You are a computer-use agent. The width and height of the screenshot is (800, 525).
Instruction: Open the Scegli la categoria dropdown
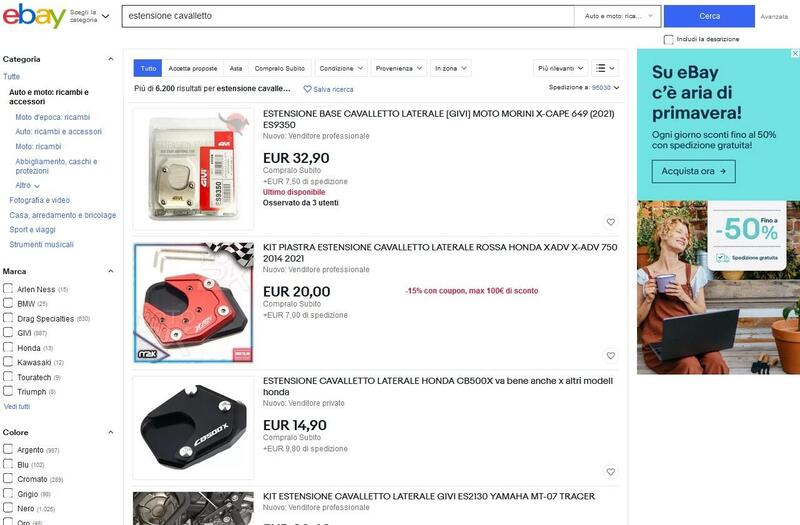pyautogui.click(x=89, y=16)
